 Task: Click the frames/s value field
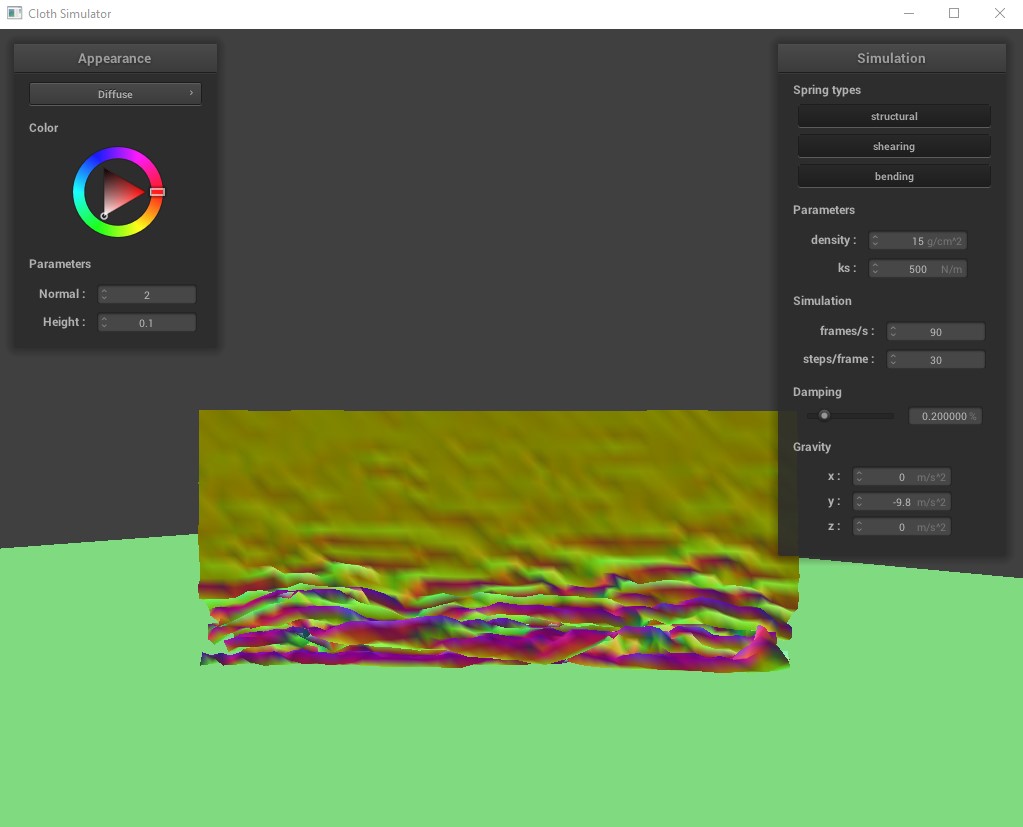click(x=936, y=332)
